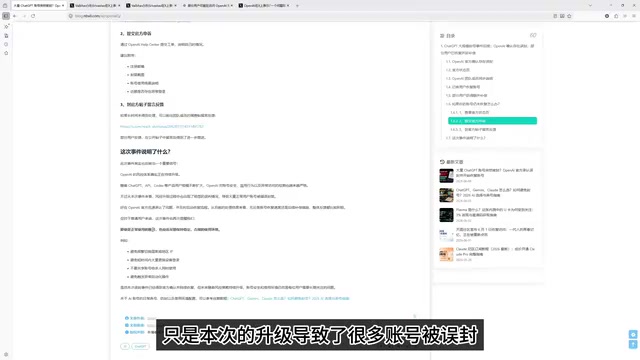640x360 pixels.
Task: Click the floating blue settings gear button
Action: 633,334
